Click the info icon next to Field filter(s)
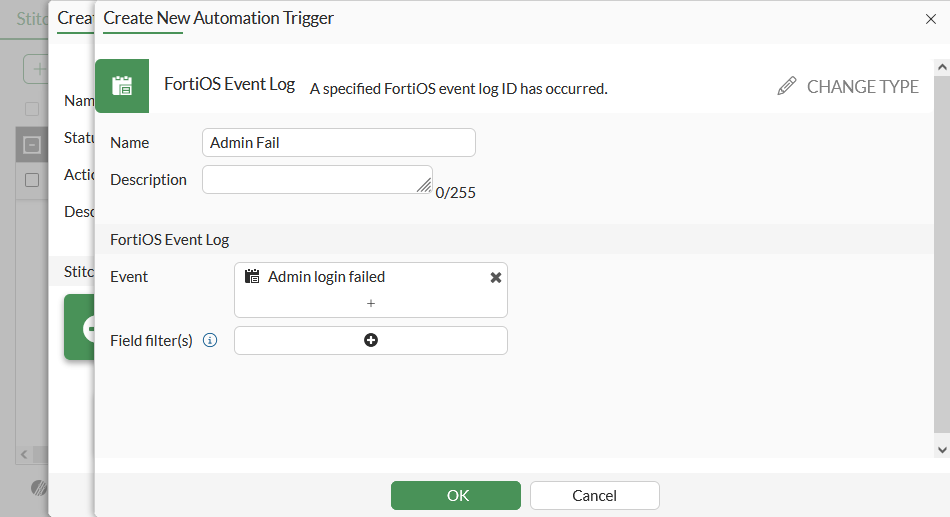The width and height of the screenshot is (950, 517). (210, 340)
